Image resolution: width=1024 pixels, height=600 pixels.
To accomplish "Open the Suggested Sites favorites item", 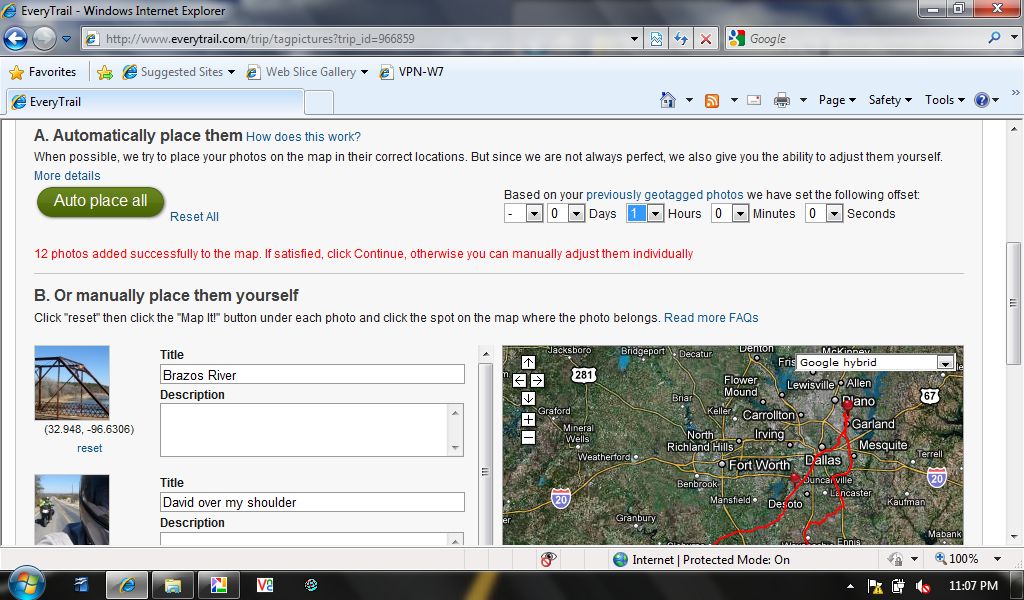I will [178, 72].
